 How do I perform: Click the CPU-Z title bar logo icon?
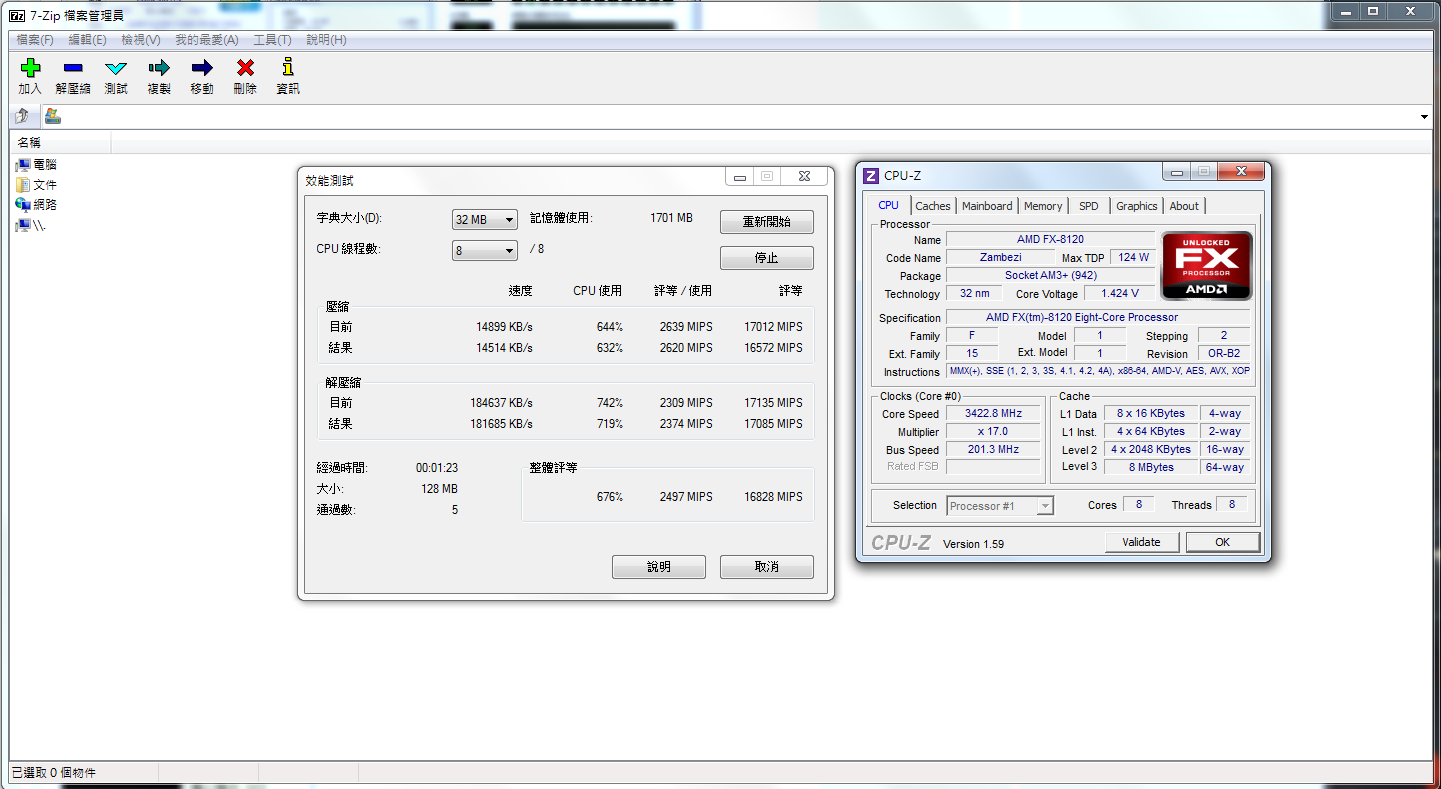coord(871,176)
